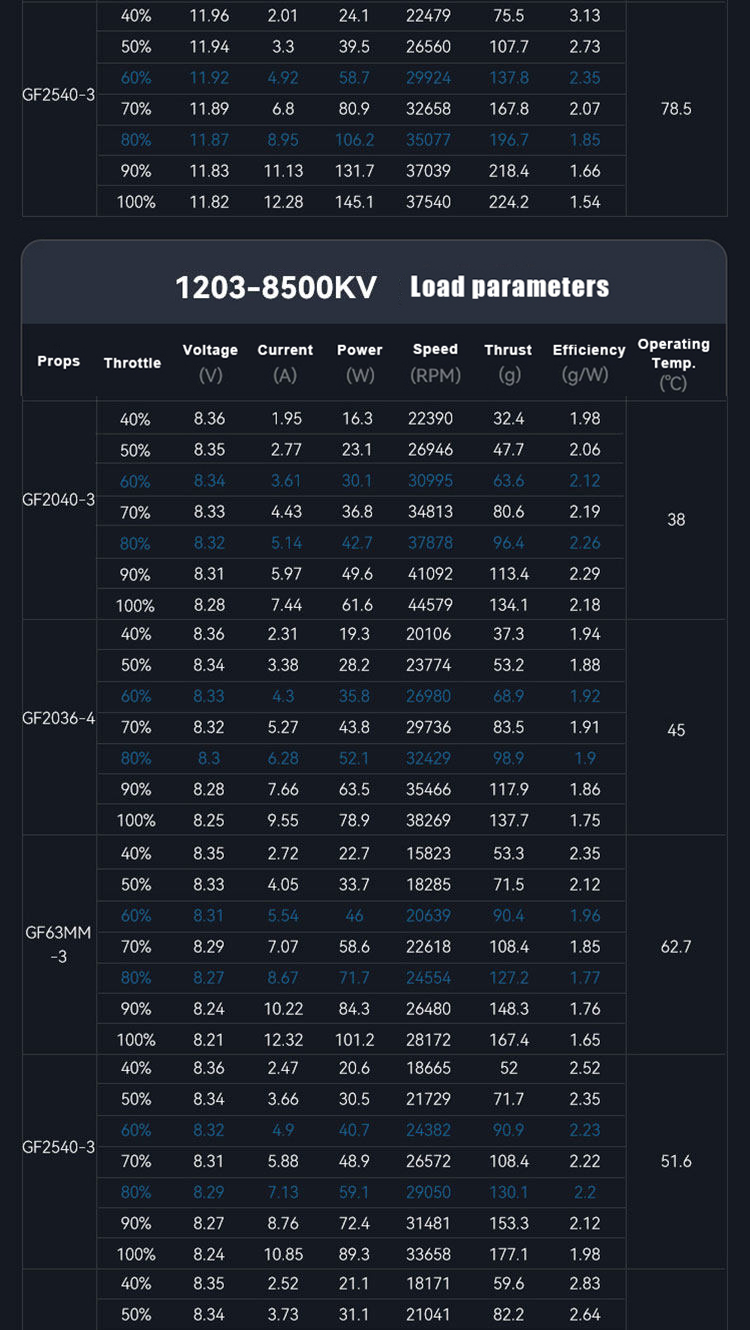
Task: Click the 44579 RPM speed cell
Action: click(430, 605)
